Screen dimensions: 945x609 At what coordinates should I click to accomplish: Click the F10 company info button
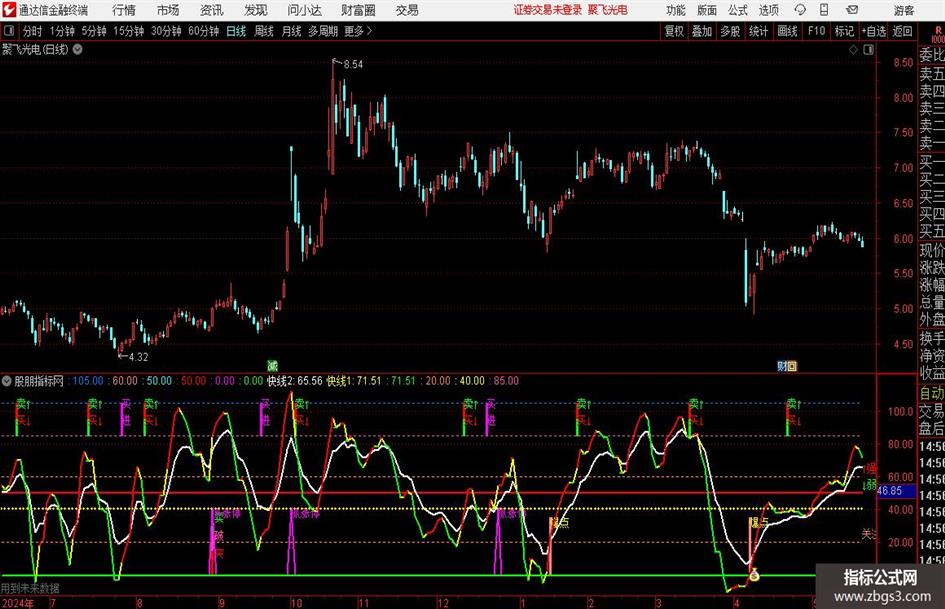click(817, 31)
